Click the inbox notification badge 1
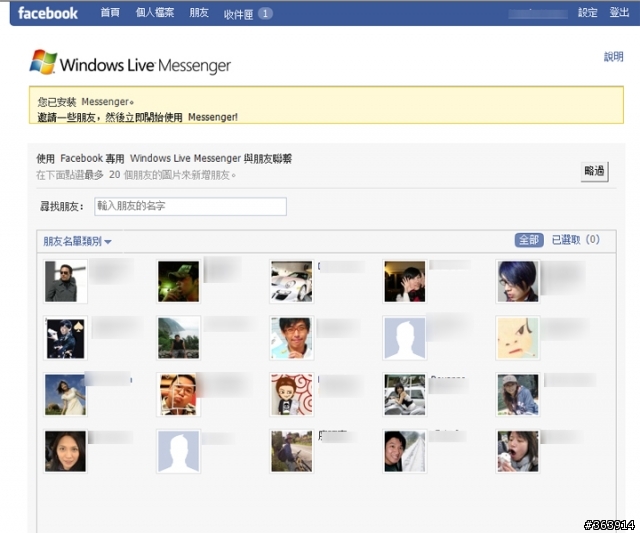640x533 pixels. coord(265,14)
